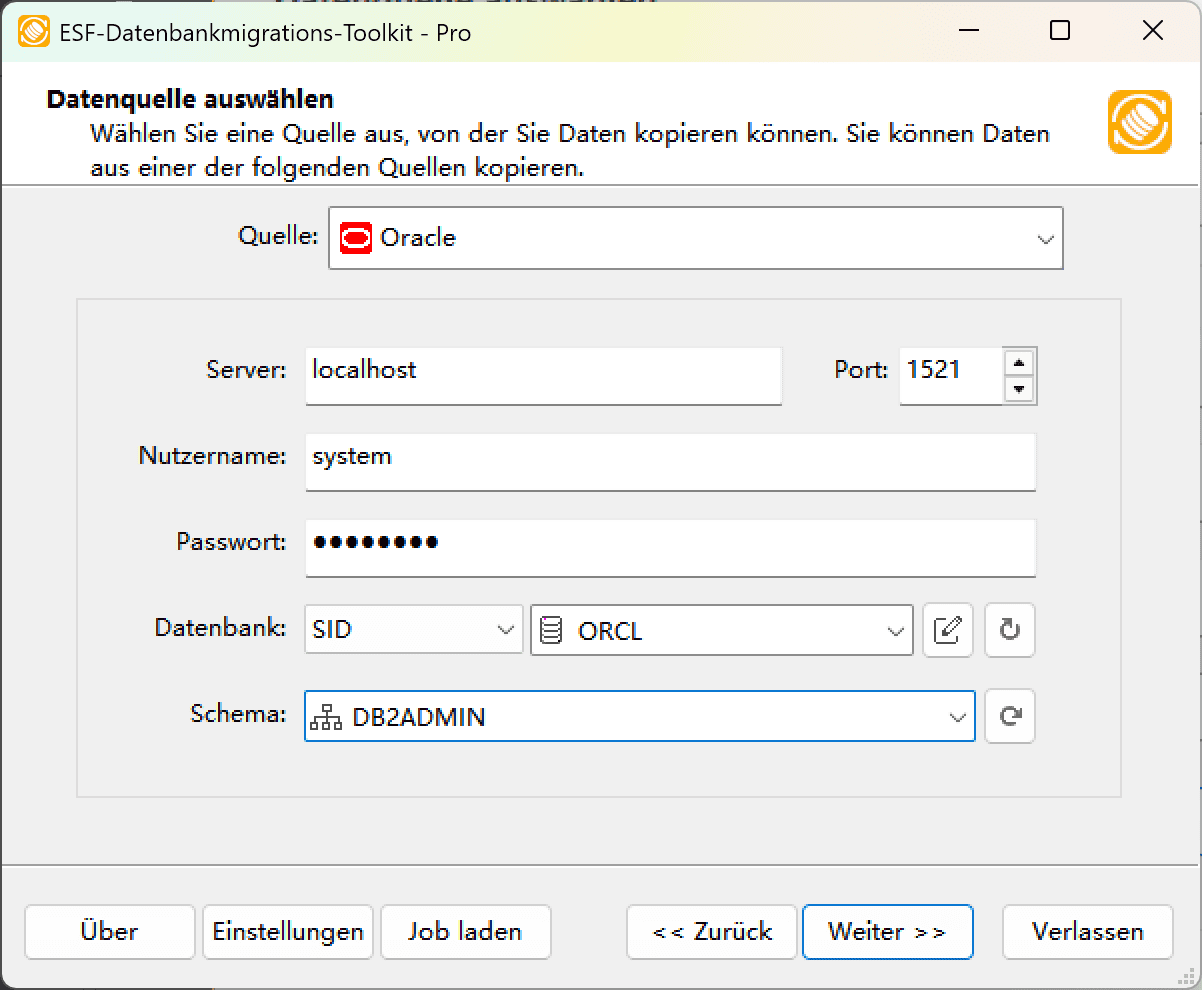Screen dimensions: 1202x990
Task: Click the ESF Toolkit logo at top right
Action: tap(1139, 124)
